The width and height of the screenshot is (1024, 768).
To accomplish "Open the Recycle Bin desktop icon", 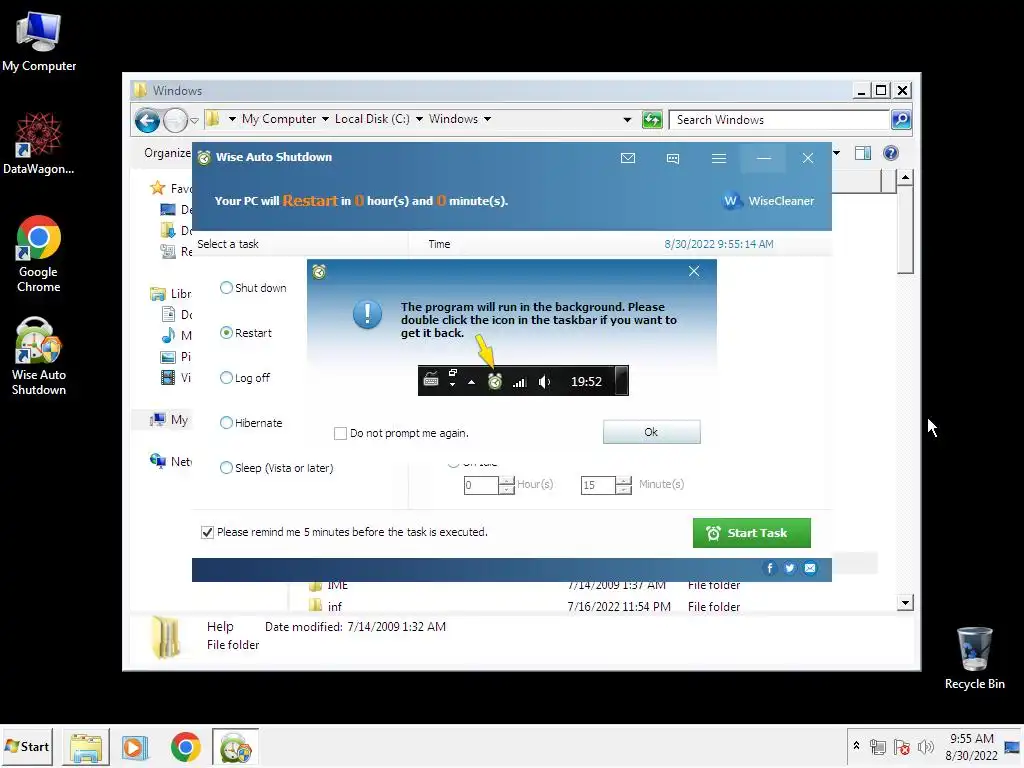I will click(x=974, y=658).
